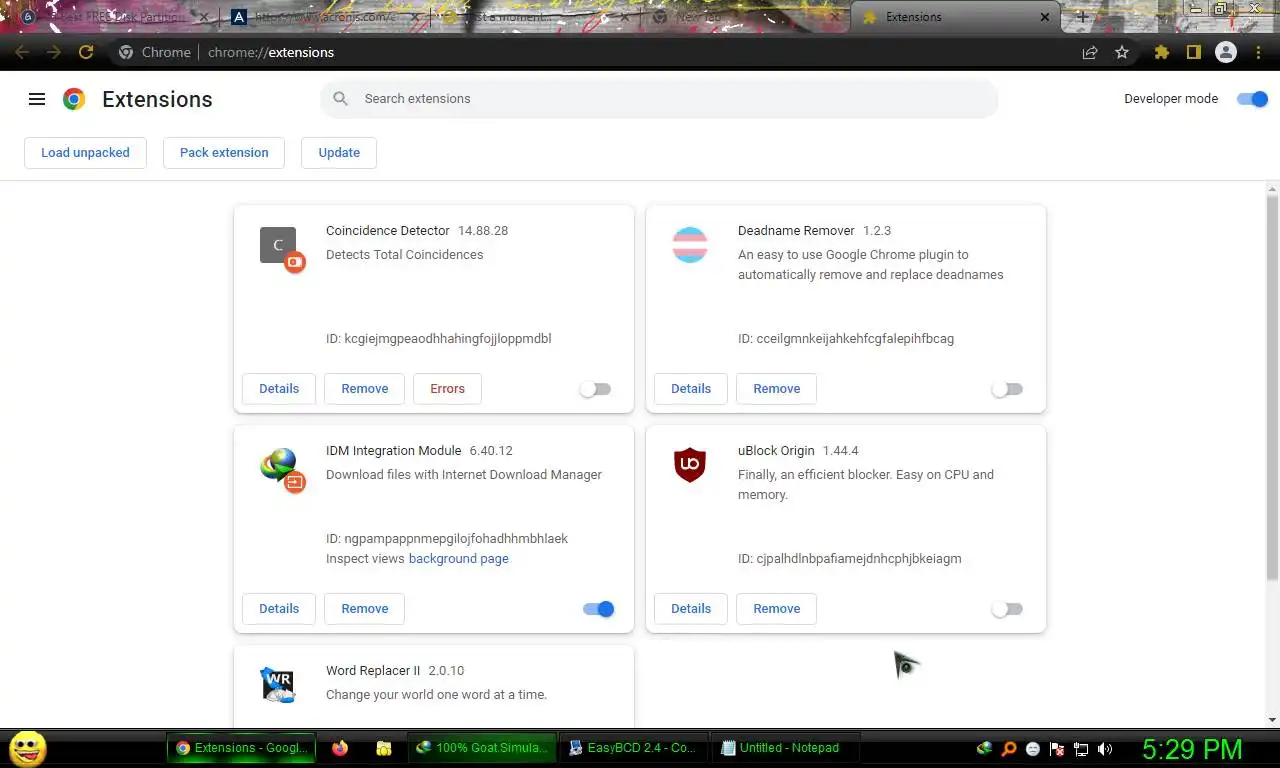Switch to the Acronis tab
Image resolution: width=1280 pixels, height=768 pixels.
(323, 17)
